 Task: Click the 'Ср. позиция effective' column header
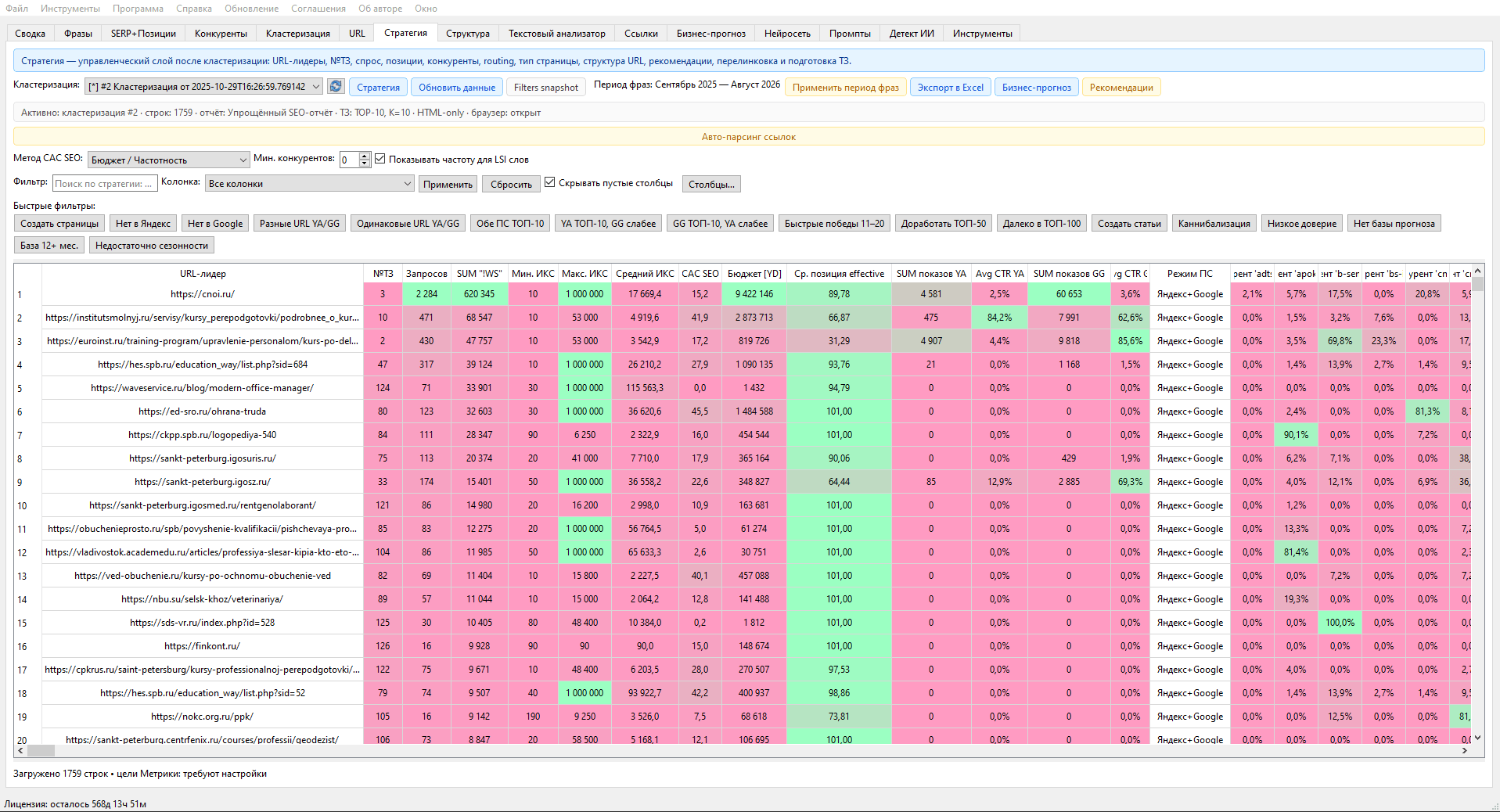point(839,273)
